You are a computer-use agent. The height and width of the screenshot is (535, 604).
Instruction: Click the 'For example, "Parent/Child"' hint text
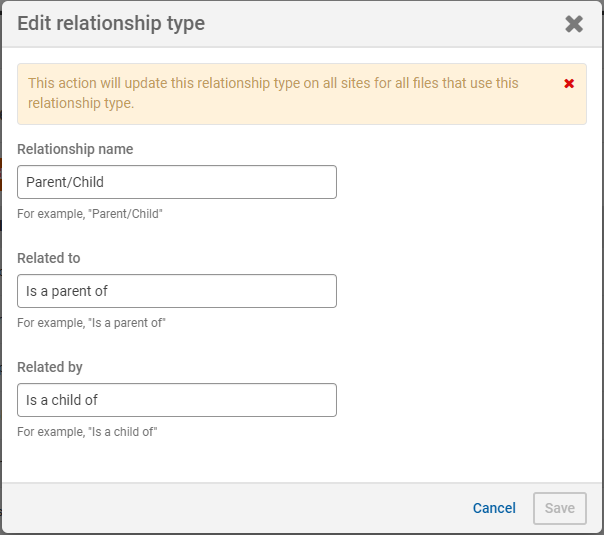pos(90,214)
